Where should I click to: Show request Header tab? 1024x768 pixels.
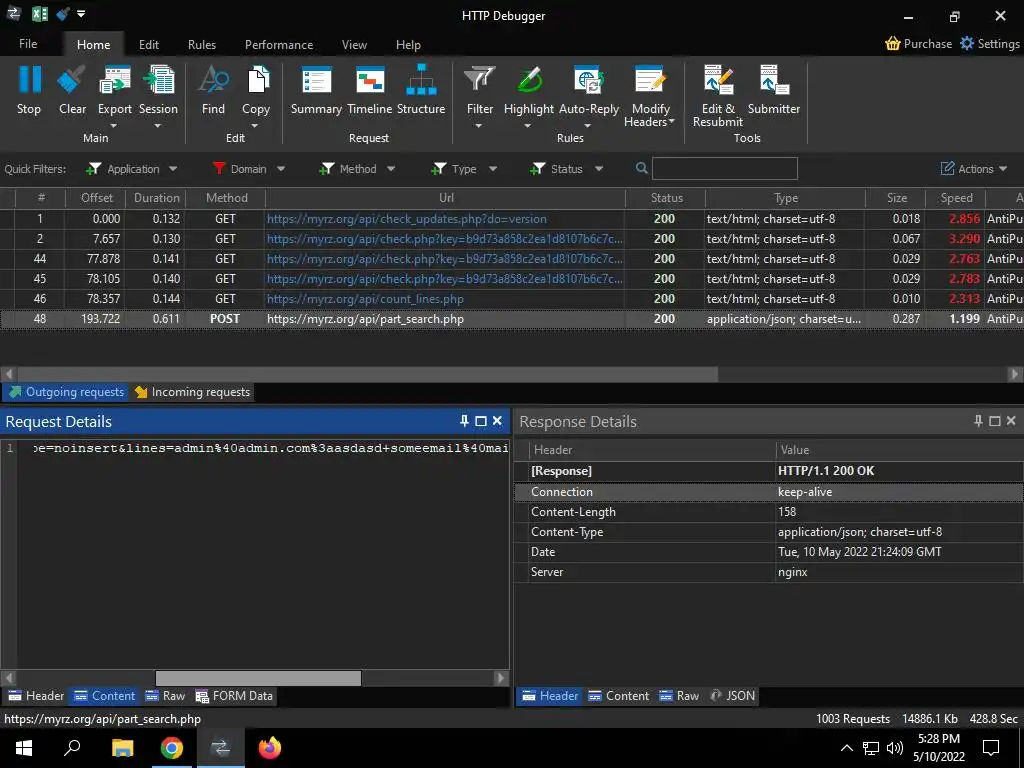coord(36,696)
